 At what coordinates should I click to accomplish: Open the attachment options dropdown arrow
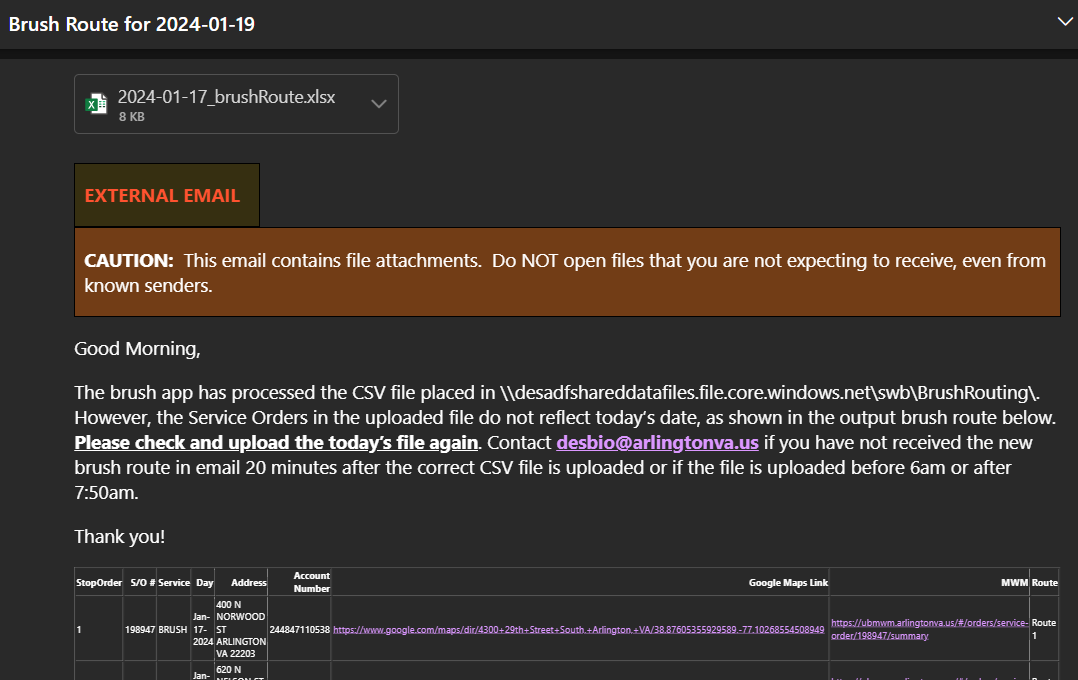coord(379,104)
